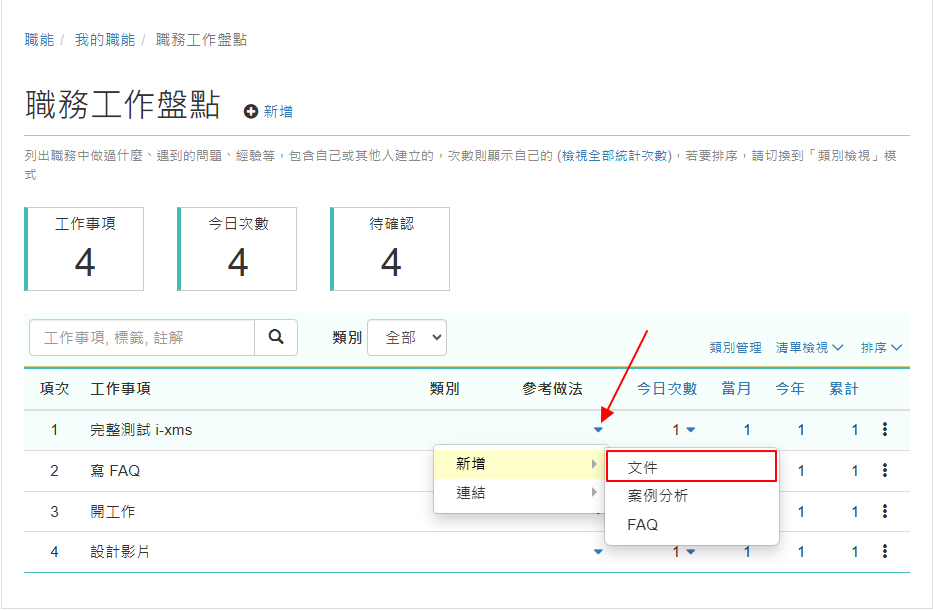Expand 參考做法 caret in 設計影片 row
933x611 pixels.
tap(598, 552)
